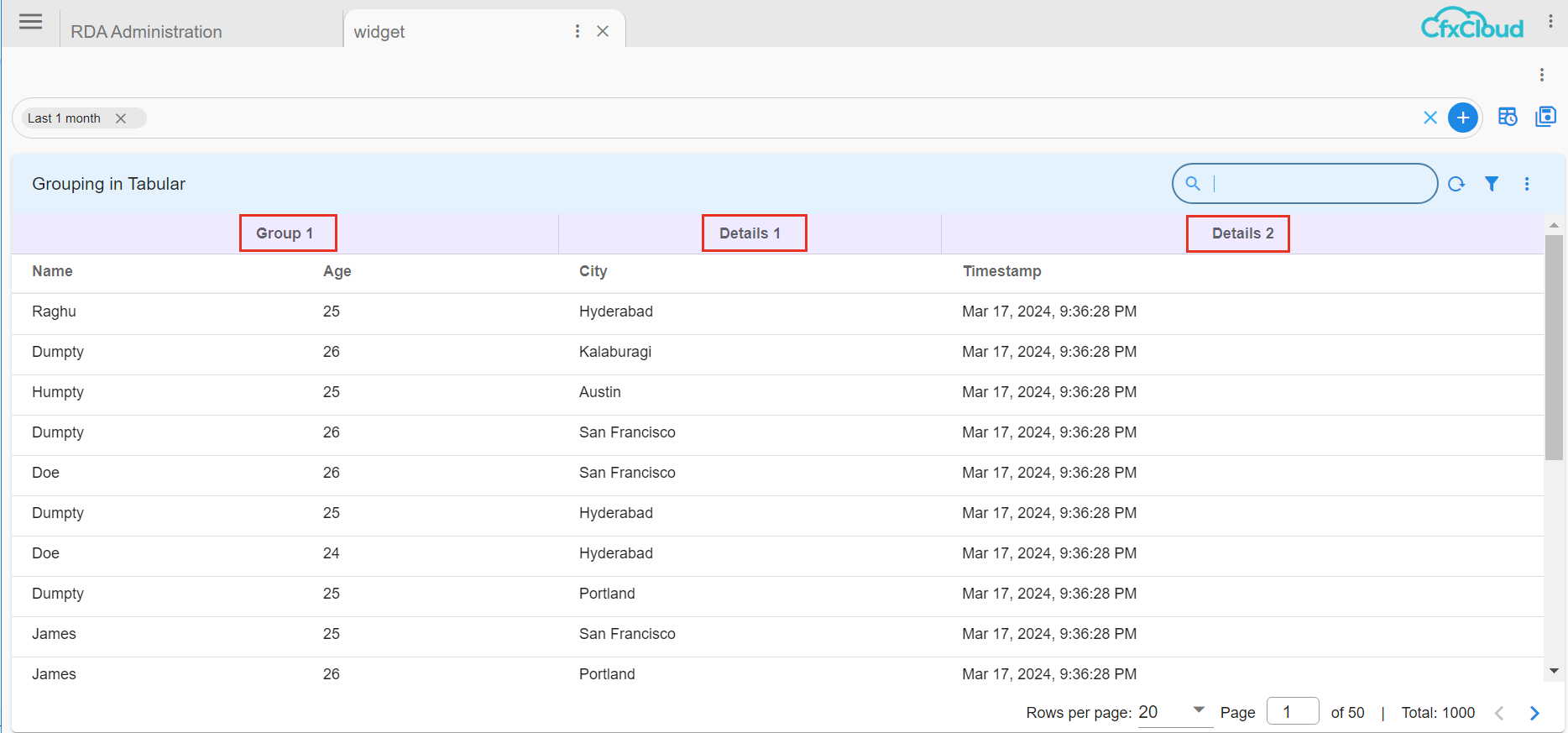Open the table time settings icon
Viewport: 1568px width, 733px height.
(x=1508, y=117)
